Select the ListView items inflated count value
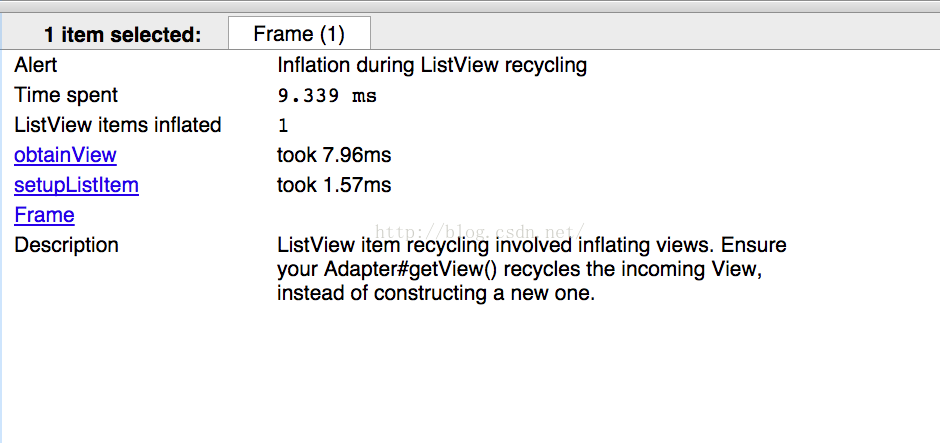This screenshot has height=443, width=940. point(283,125)
